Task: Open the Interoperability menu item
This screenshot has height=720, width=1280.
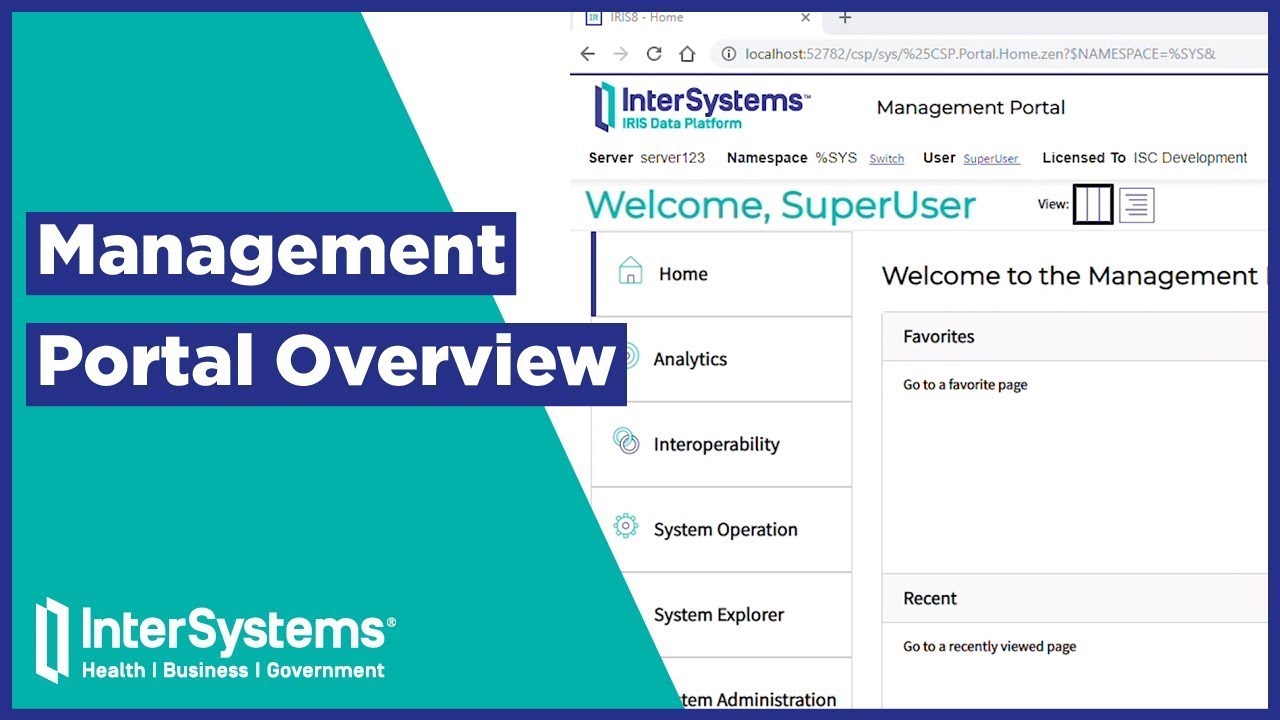Action: (721, 444)
